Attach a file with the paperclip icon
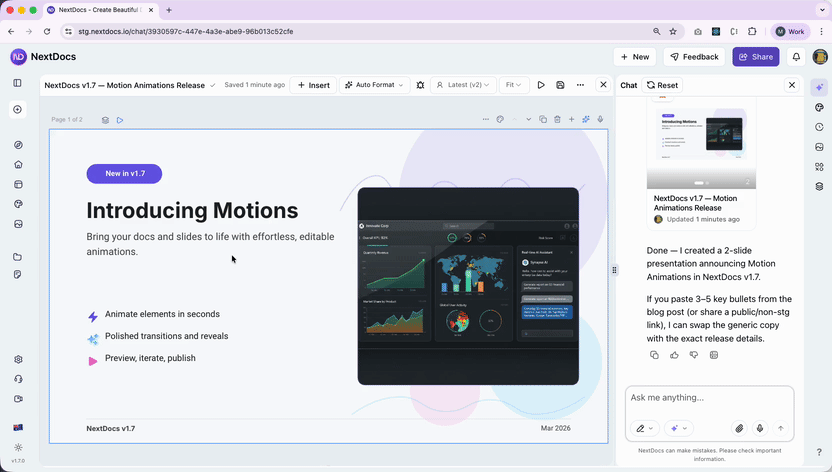 tap(739, 428)
